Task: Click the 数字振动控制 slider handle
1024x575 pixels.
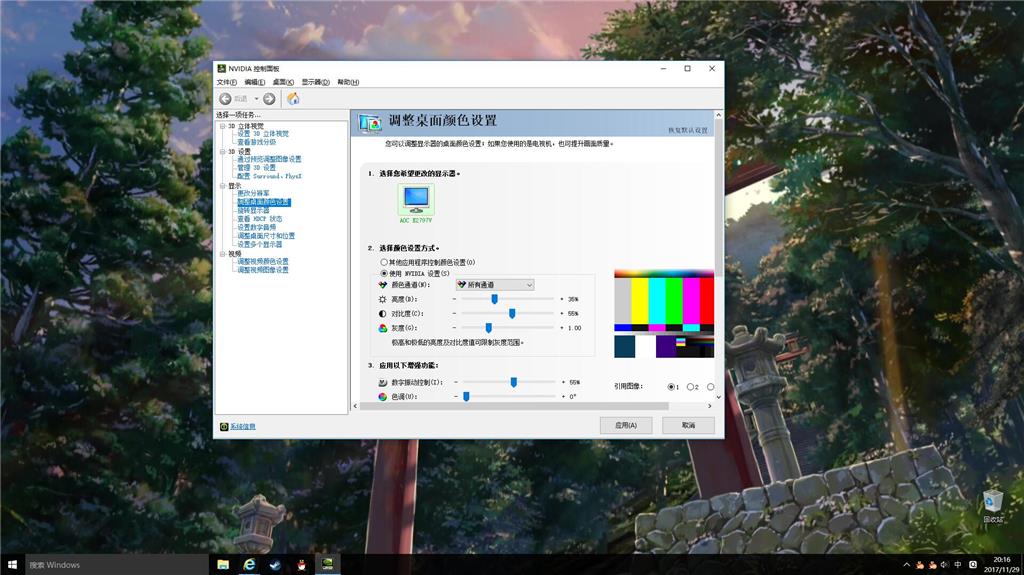Action: pyautogui.click(x=514, y=382)
